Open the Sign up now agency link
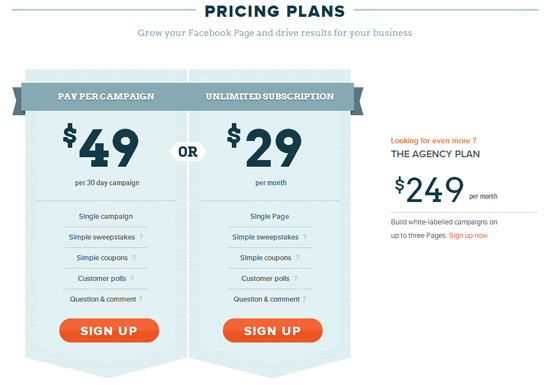The height and width of the screenshot is (385, 550). [x=468, y=236]
